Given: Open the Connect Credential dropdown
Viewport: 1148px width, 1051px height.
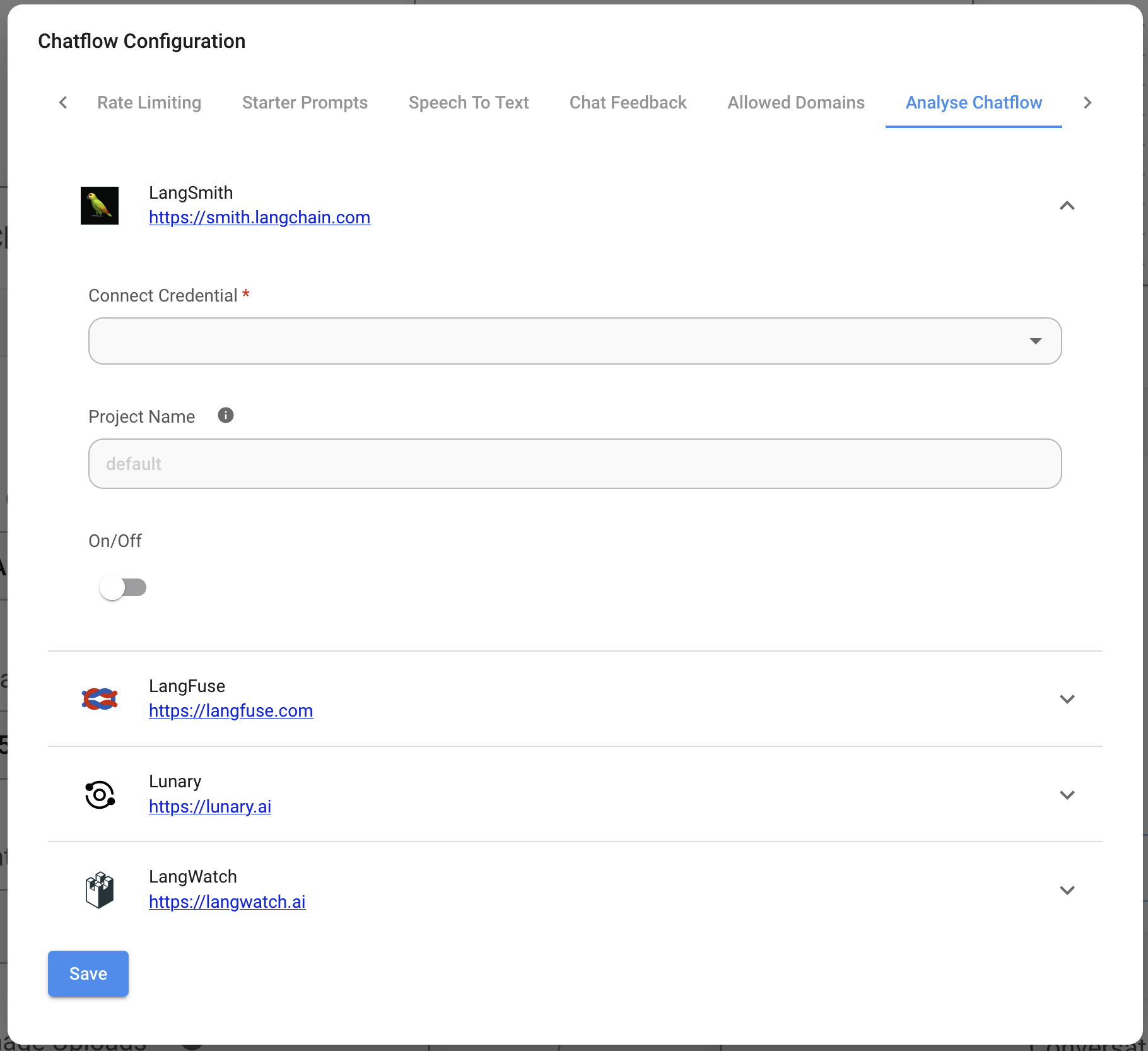Looking at the screenshot, I should tap(1035, 341).
